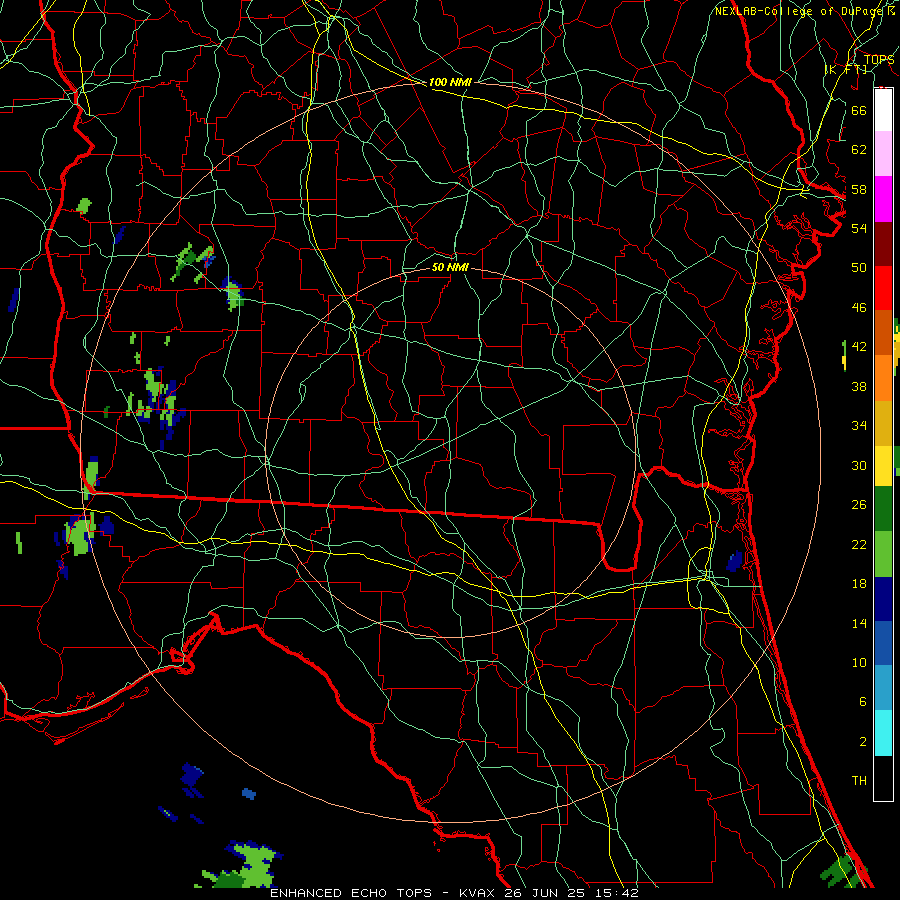This screenshot has width=900, height=900.
Task: Click the "ENHANCED ECHO TOPS" caption text
Action: pyautogui.click(x=351, y=893)
